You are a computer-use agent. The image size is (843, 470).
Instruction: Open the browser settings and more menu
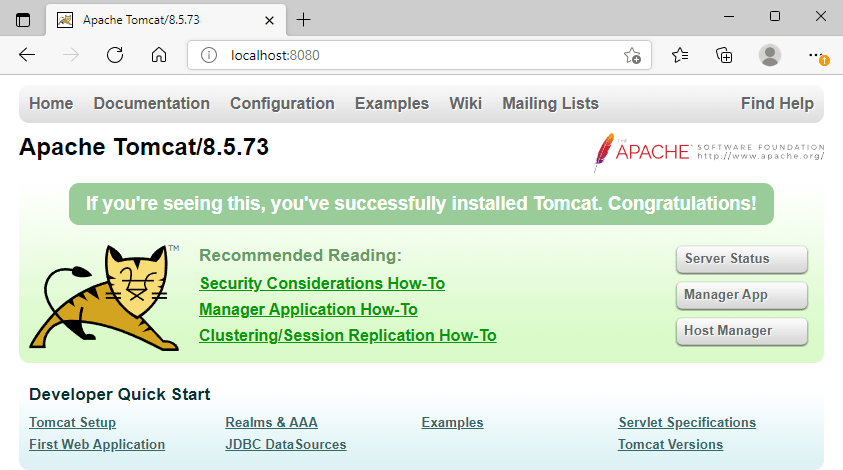pyautogui.click(x=817, y=55)
